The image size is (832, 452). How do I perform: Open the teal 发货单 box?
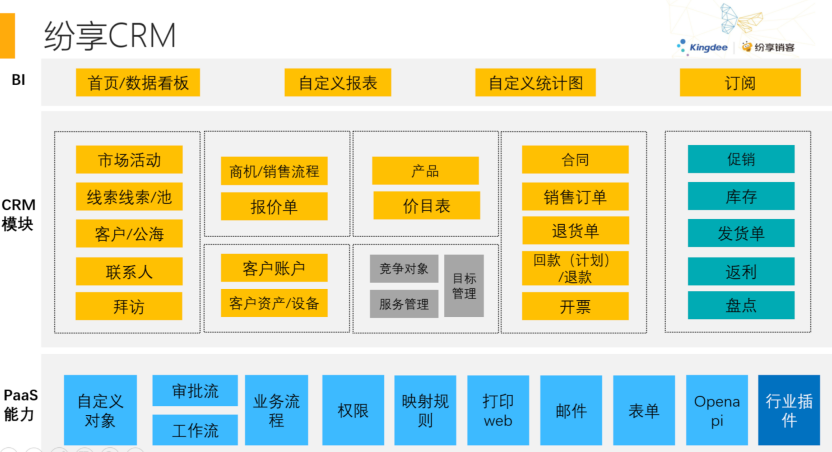point(741,233)
